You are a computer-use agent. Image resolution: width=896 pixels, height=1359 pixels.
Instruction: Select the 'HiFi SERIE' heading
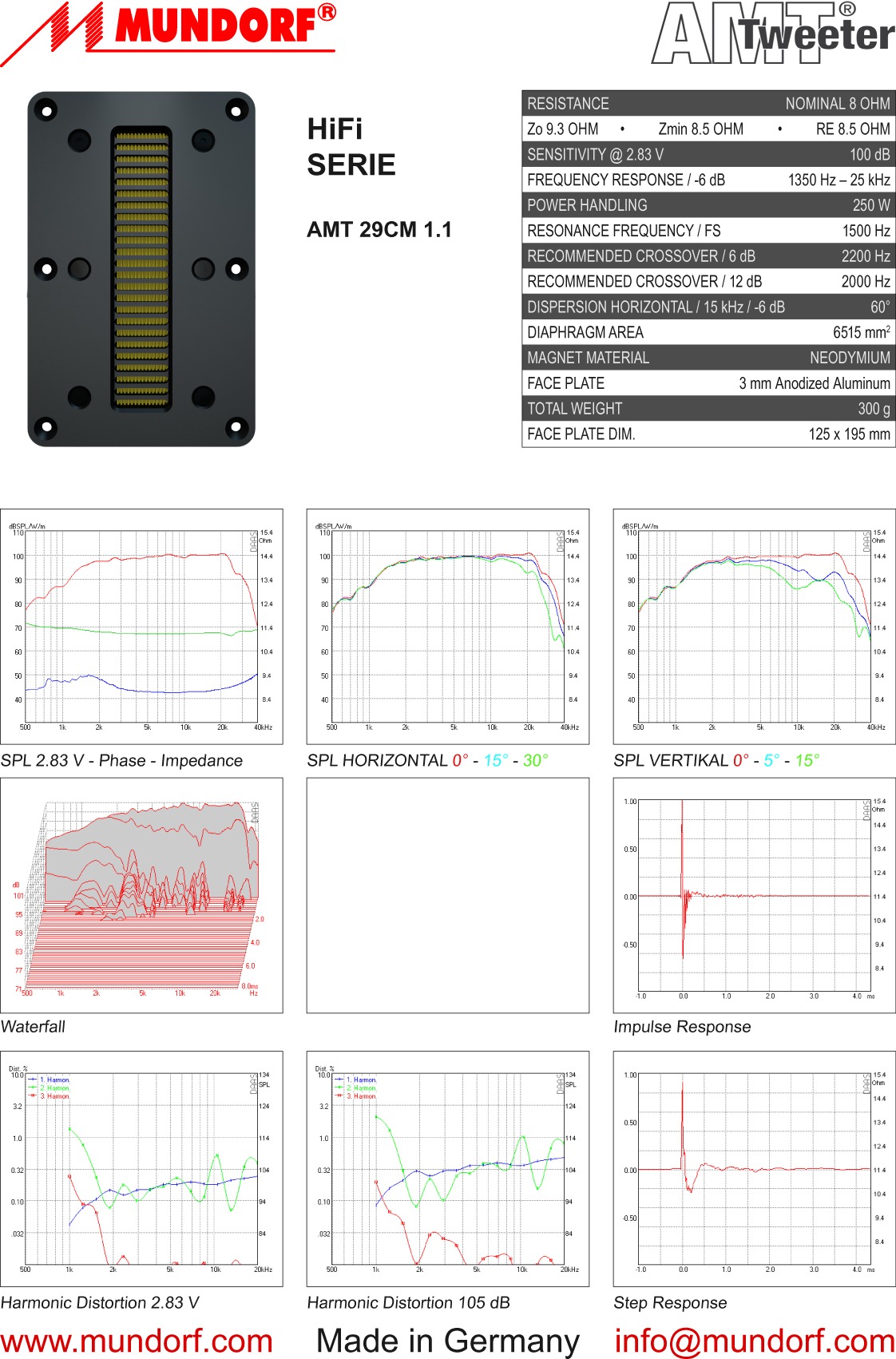point(351,147)
